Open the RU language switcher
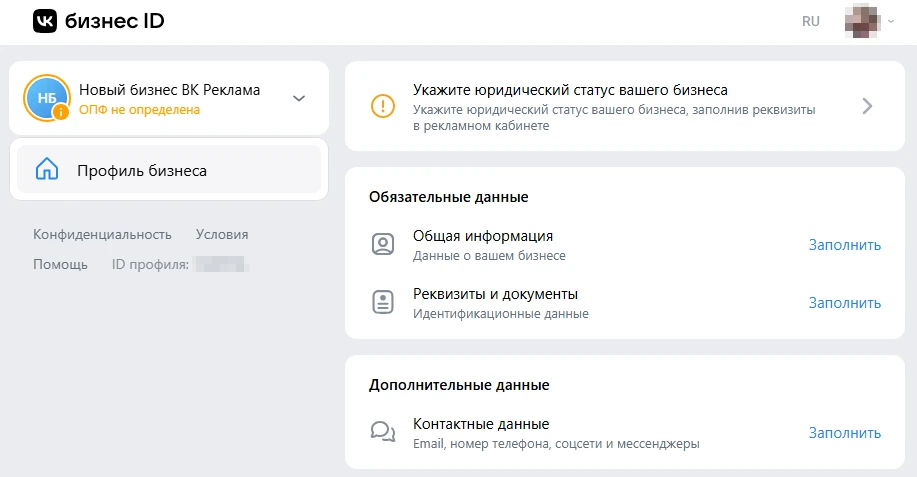This screenshot has height=477, width=917. (810, 21)
